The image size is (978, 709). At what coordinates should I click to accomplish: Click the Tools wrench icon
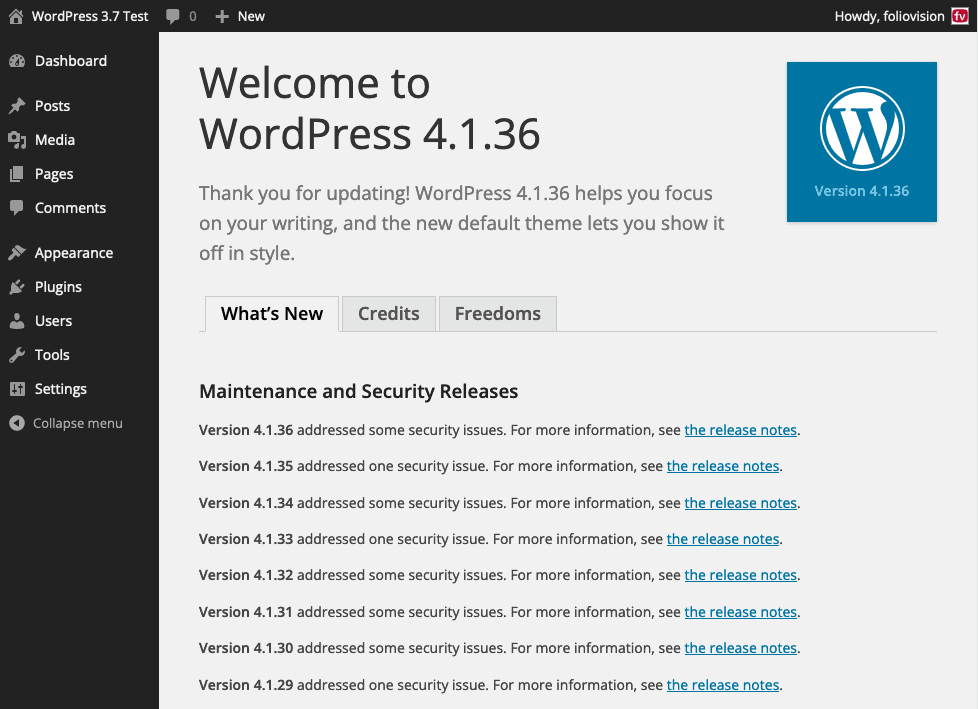[x=17, y=355]
